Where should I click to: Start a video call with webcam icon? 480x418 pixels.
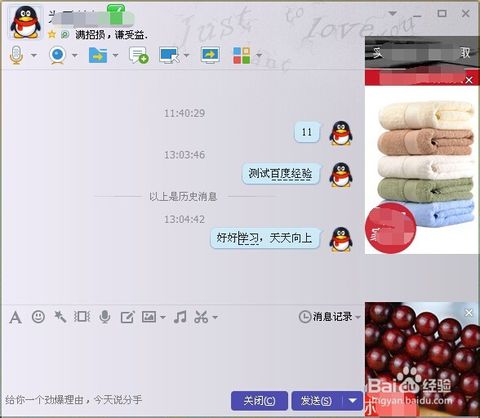58,55
